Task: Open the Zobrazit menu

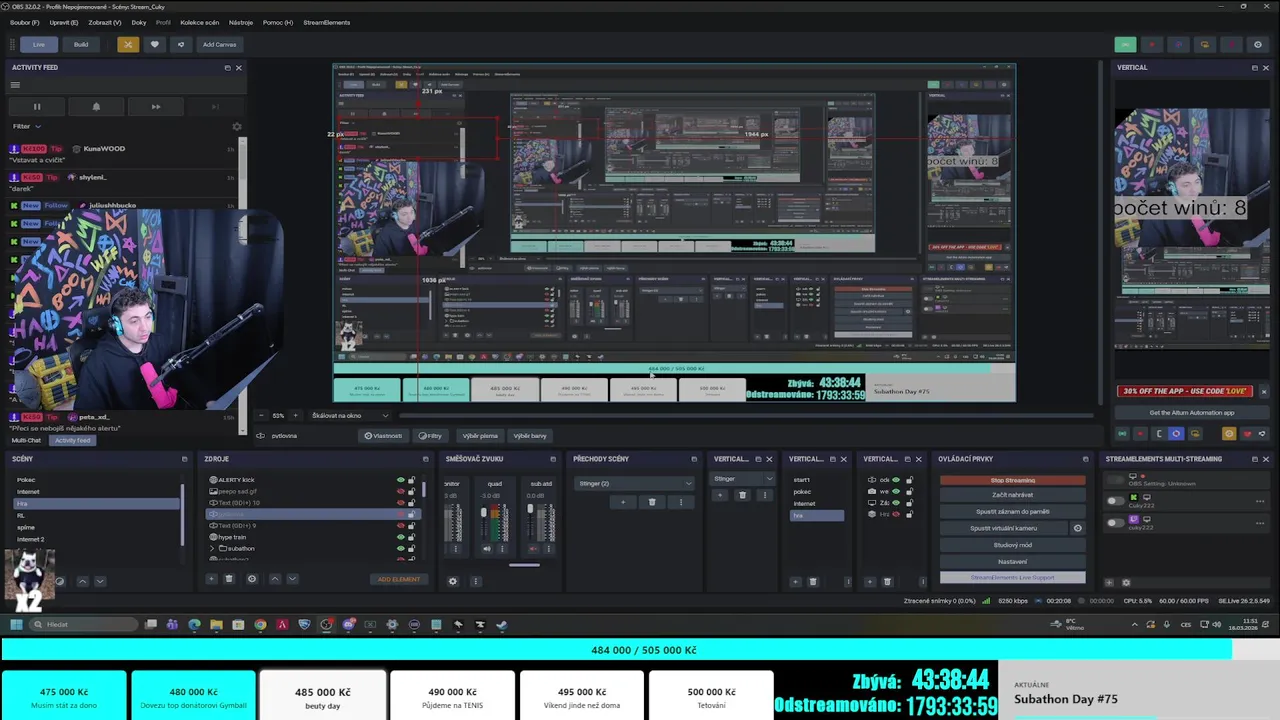Action: pos(105,22)
